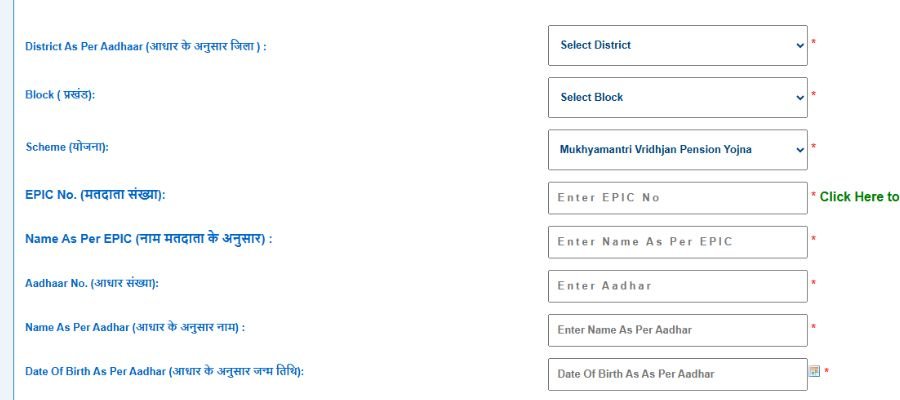The height and width of the screenshot is (400, 900).
Task: Click the Date Of Birth As Per Aadhar label
Action: (x=164, y=371)
